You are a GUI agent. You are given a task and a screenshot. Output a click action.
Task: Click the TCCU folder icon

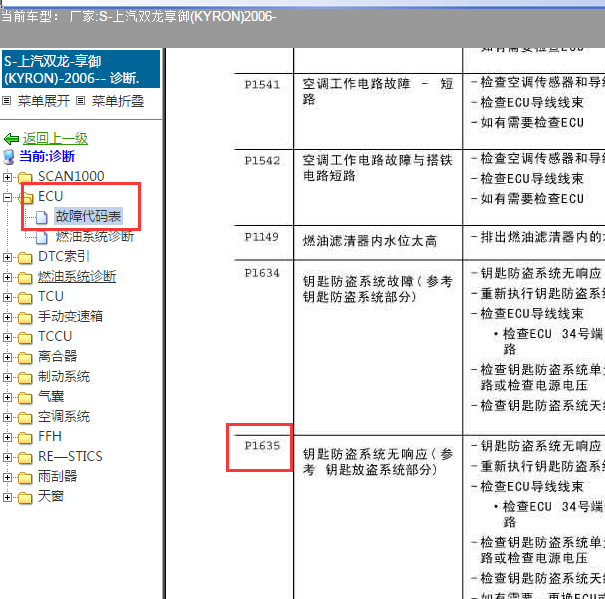[25, 338]
